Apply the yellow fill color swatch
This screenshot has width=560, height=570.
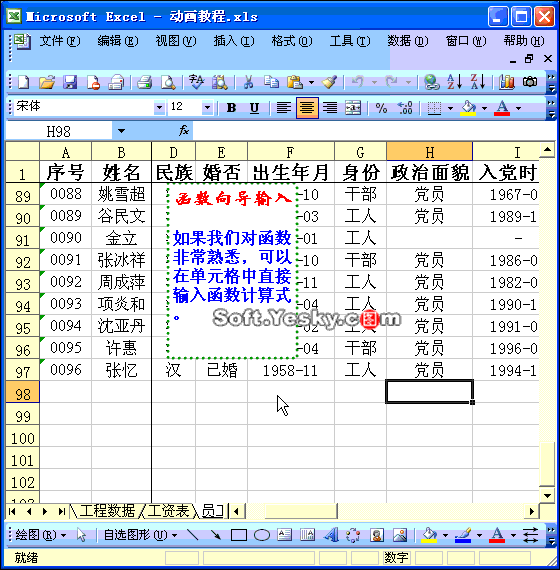point(468,108)
